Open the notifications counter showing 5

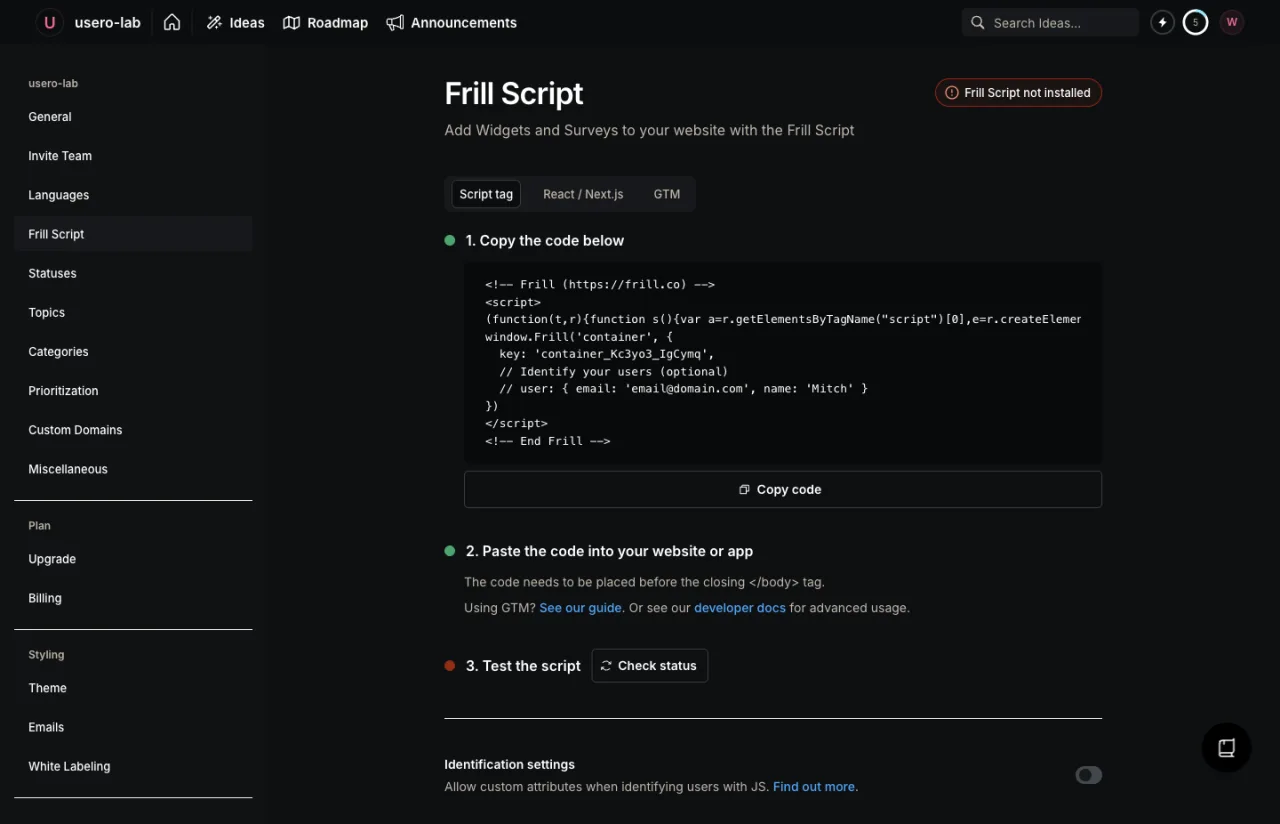point(1195,22)
